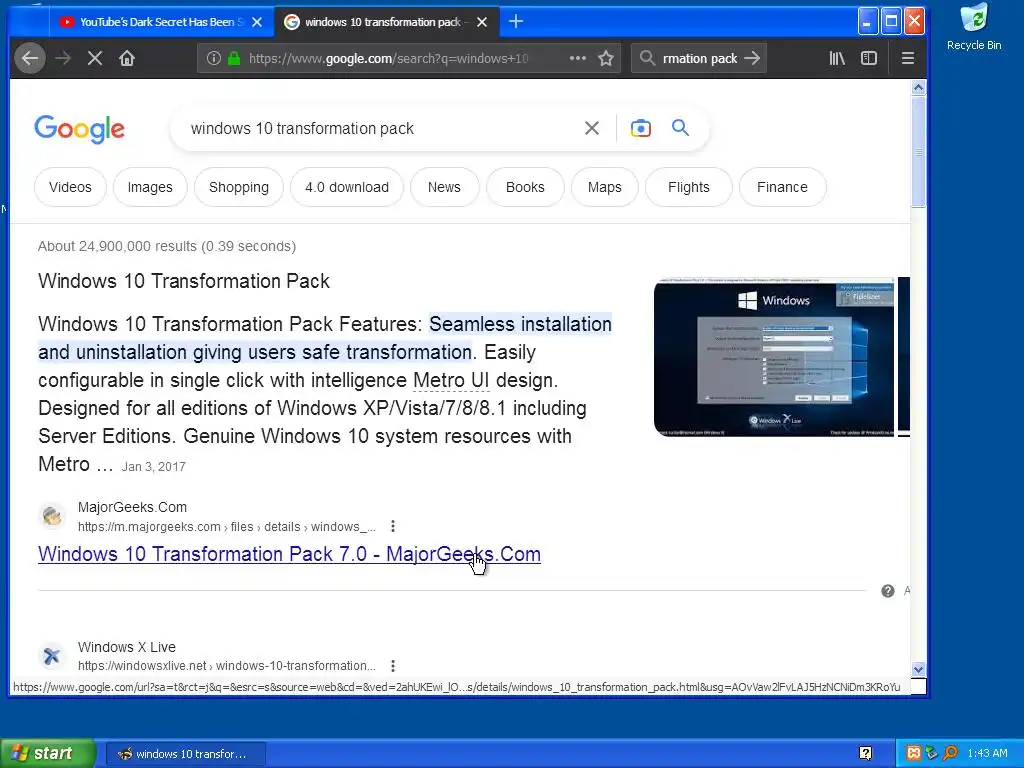Open the Recycle Bin on the desktop
Image resolution: width=1024 pixels, height=768 pixels.
coord(974,27)
